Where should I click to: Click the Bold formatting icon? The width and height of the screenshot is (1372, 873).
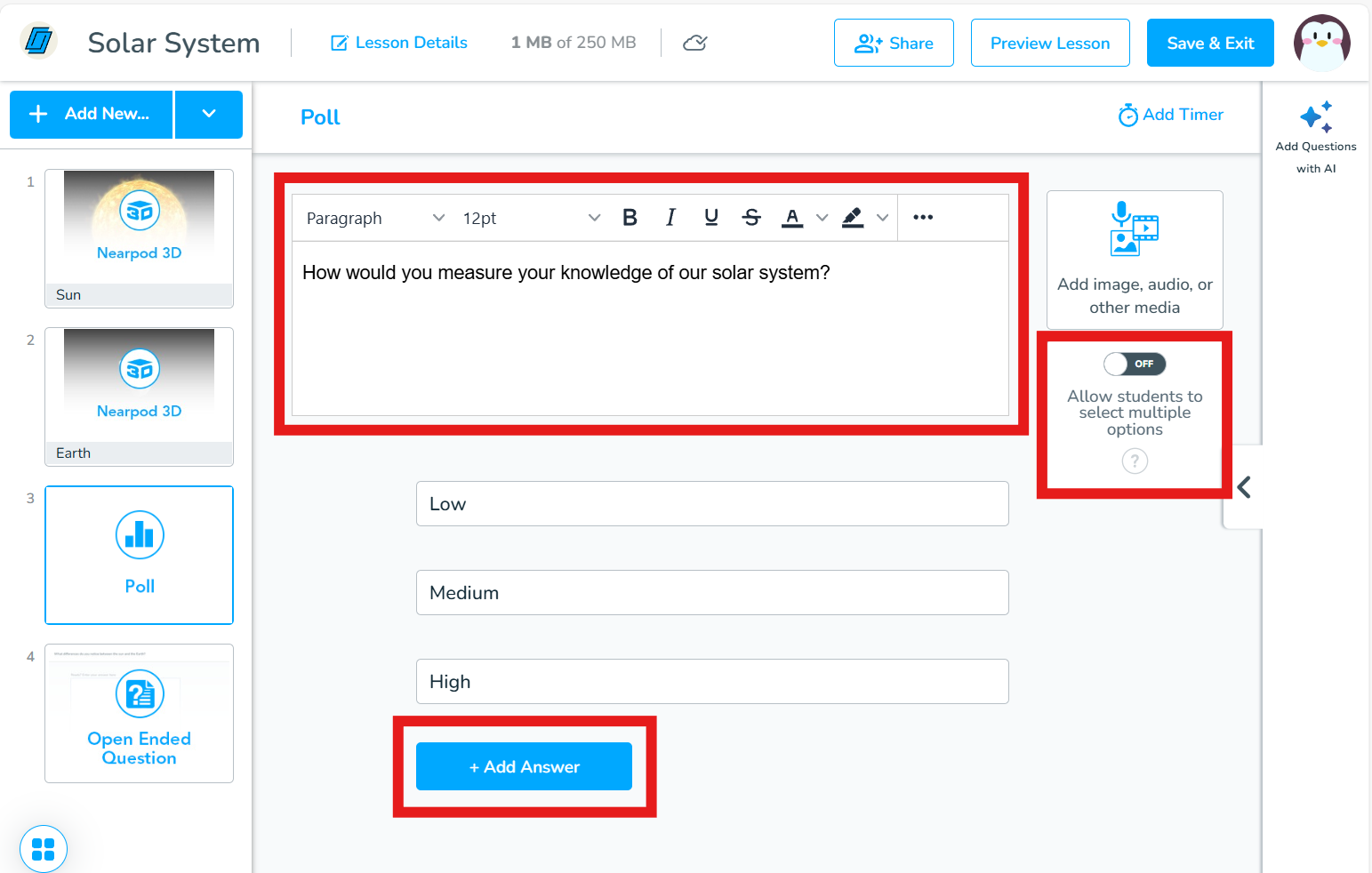(x=630, y=218)
